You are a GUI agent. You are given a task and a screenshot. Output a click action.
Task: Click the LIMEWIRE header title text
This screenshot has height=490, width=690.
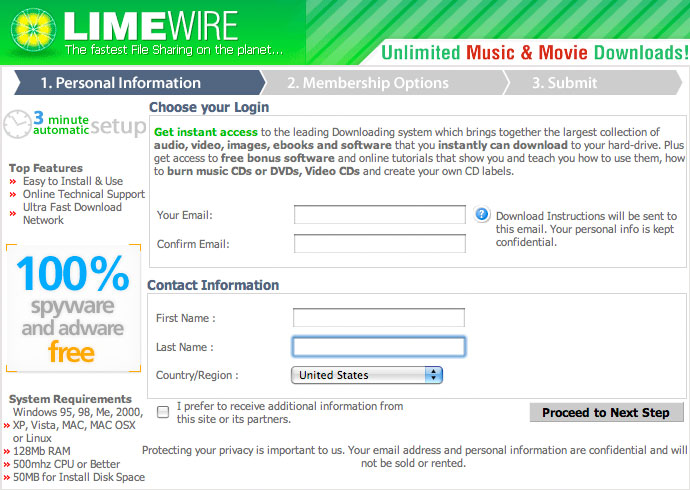tap(151, 26)
